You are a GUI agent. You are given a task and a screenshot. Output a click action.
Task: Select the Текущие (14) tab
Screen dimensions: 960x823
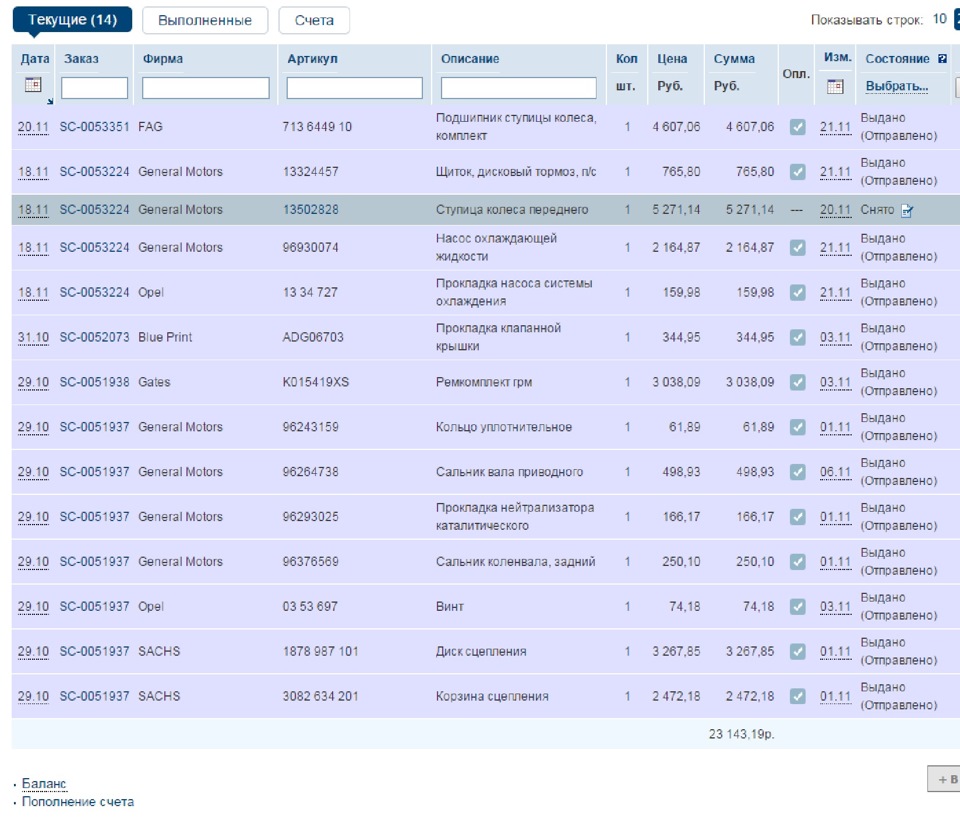click(x=72, y=20)
